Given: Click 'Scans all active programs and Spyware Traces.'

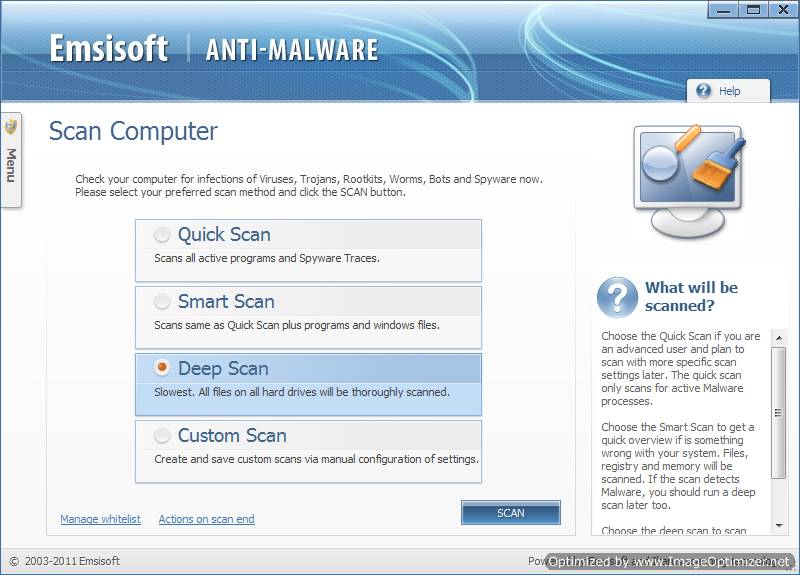Looking at the screenshot, I should (267, 258).
